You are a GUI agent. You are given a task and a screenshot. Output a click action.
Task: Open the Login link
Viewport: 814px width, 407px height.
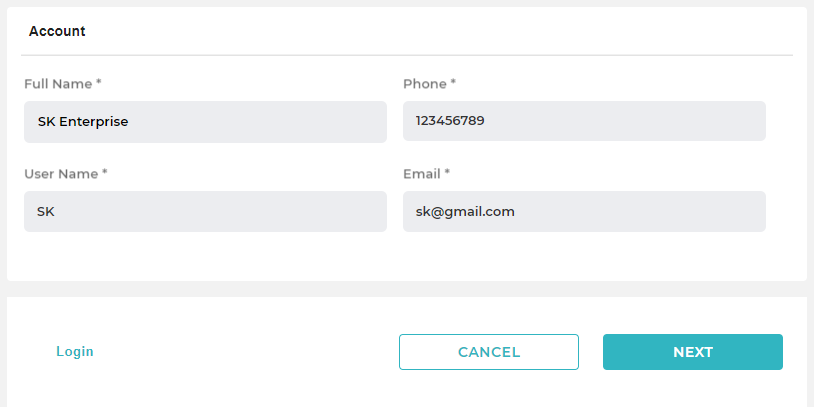point(75,352)
